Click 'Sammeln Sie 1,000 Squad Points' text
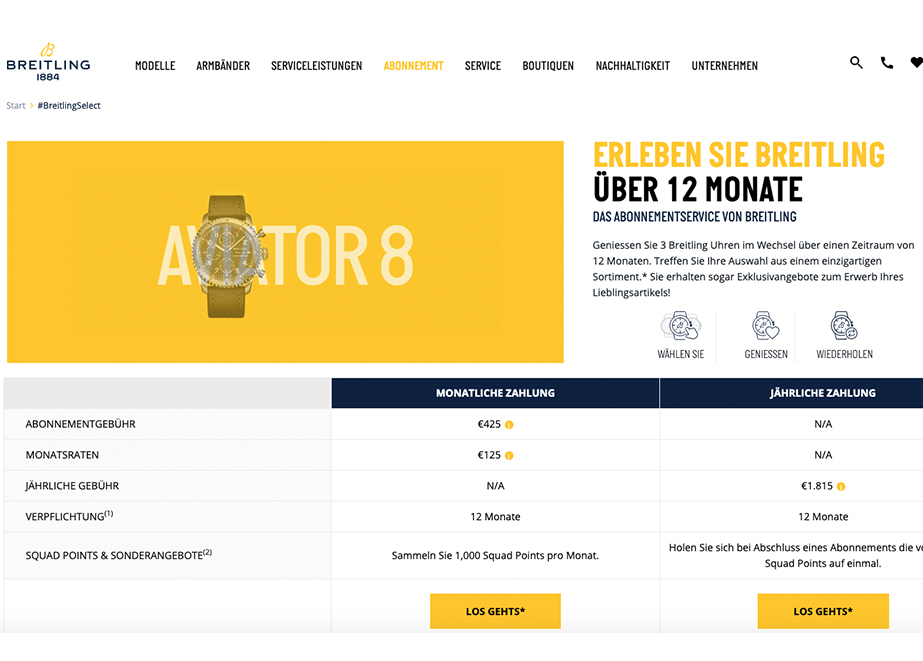The image size is (923, 661). pyautogui.click(x=495, y=555)
